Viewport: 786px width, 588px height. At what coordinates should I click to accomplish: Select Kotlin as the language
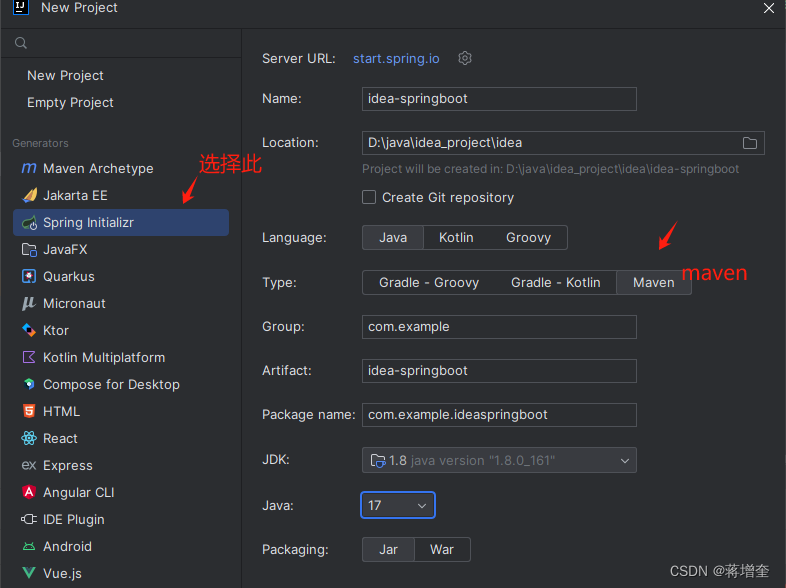coord(456,237)
